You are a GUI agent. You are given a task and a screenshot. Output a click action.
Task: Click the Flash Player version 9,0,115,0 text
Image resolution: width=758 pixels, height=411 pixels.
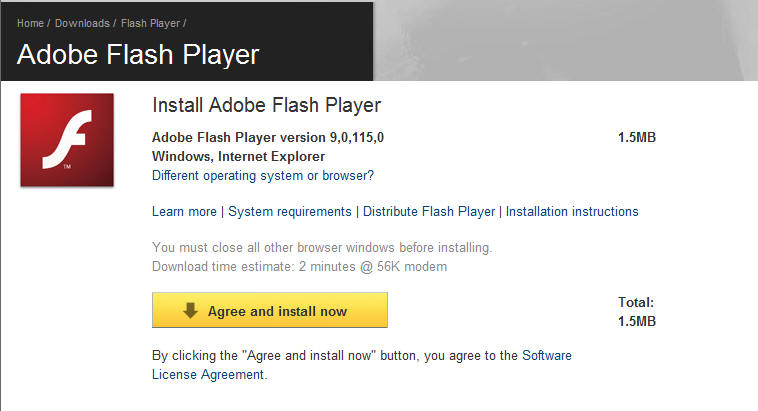pyautogui.click(x=268, y=137)
